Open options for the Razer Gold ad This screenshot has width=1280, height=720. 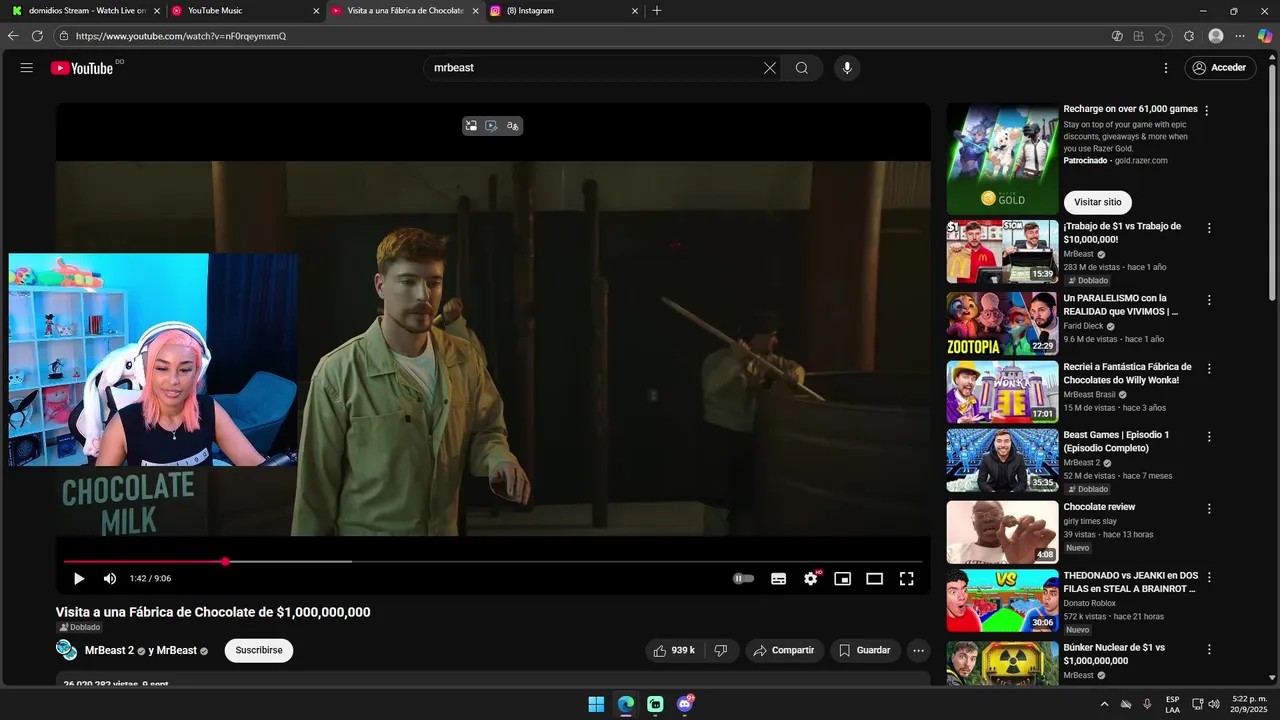[x=1207, y=111]
